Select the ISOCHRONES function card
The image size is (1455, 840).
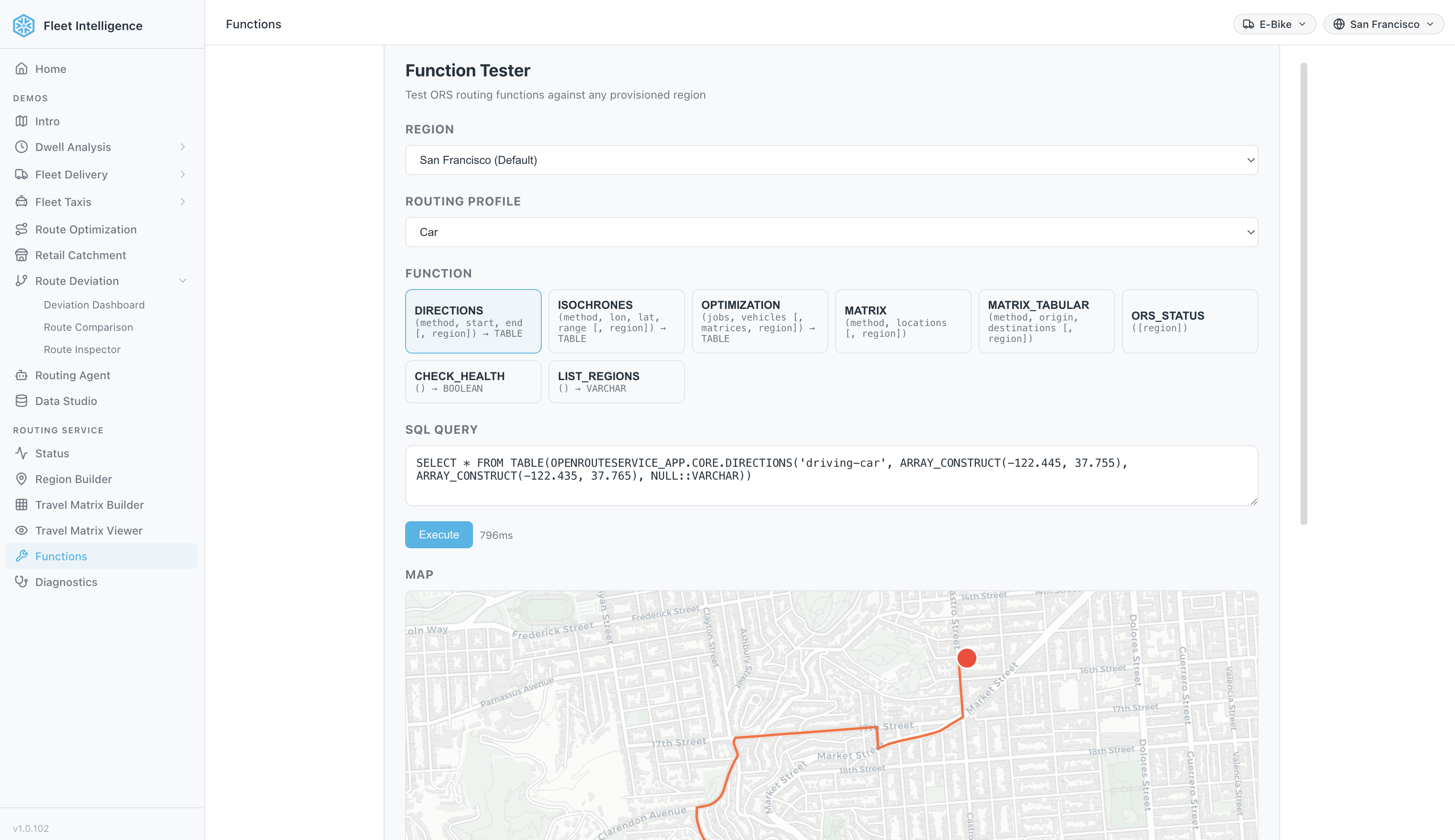[616, 321]
